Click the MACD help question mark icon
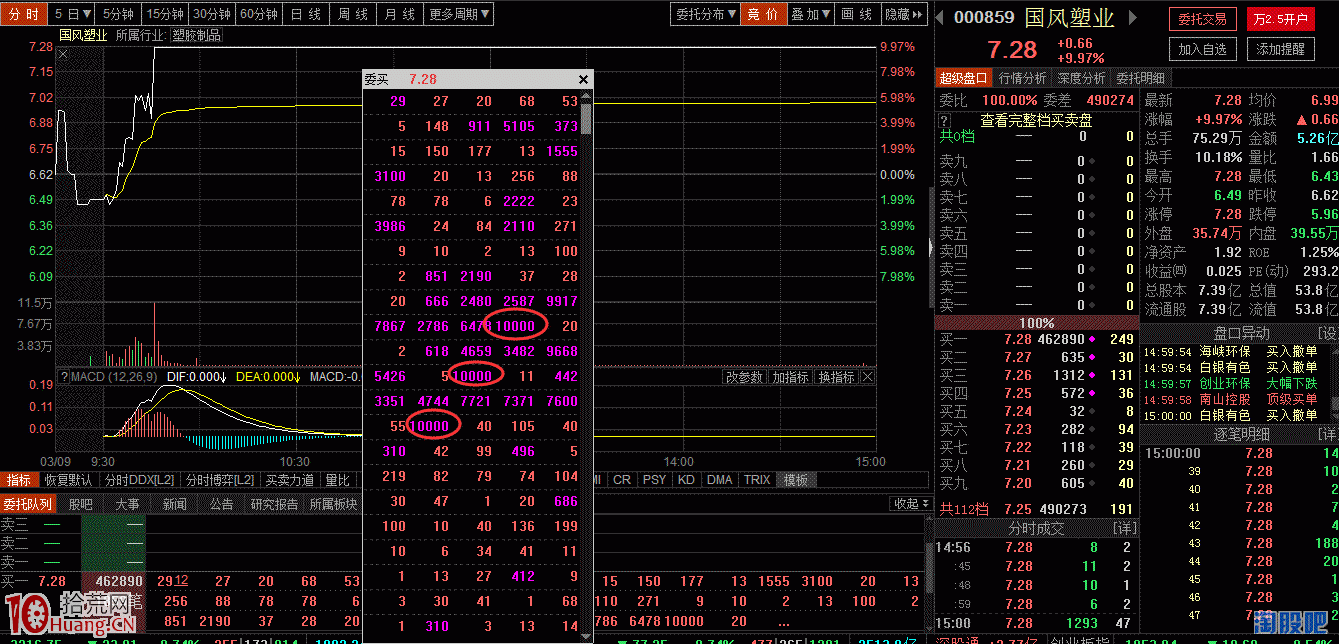The width and height of the screenshot is (1339, 644). [x=64, y=377]
